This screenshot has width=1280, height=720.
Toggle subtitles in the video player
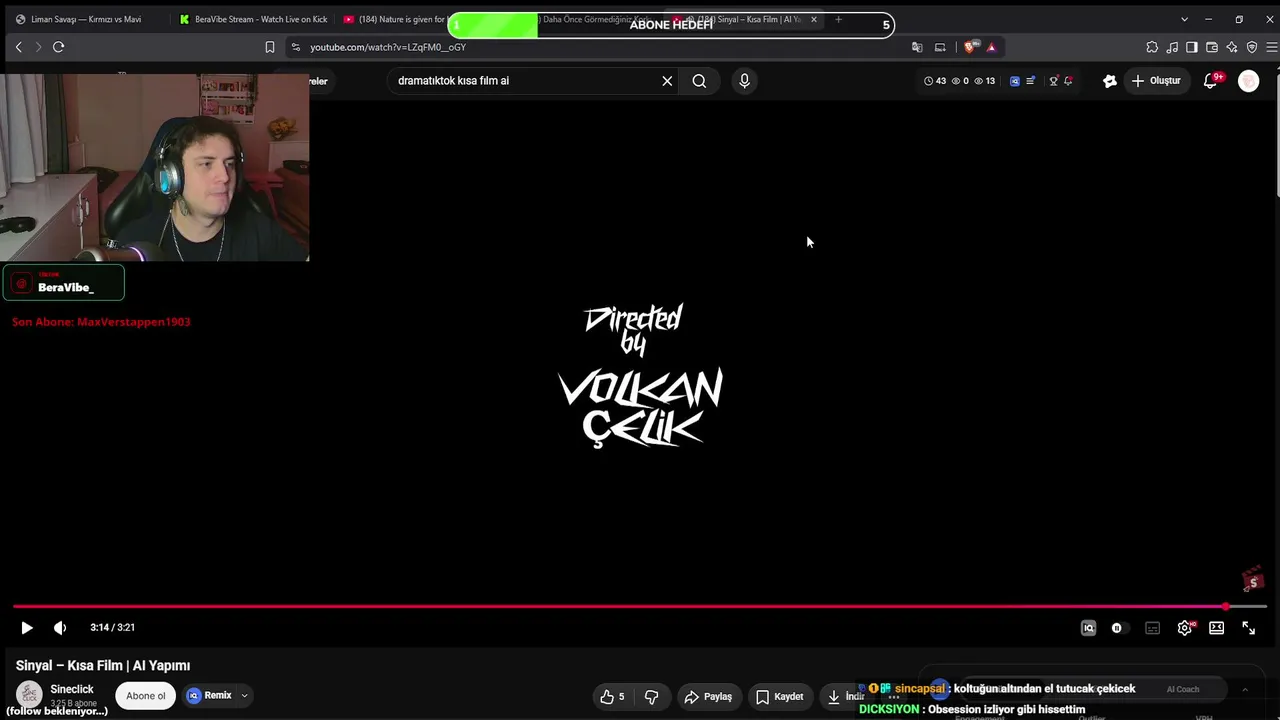1153,628
